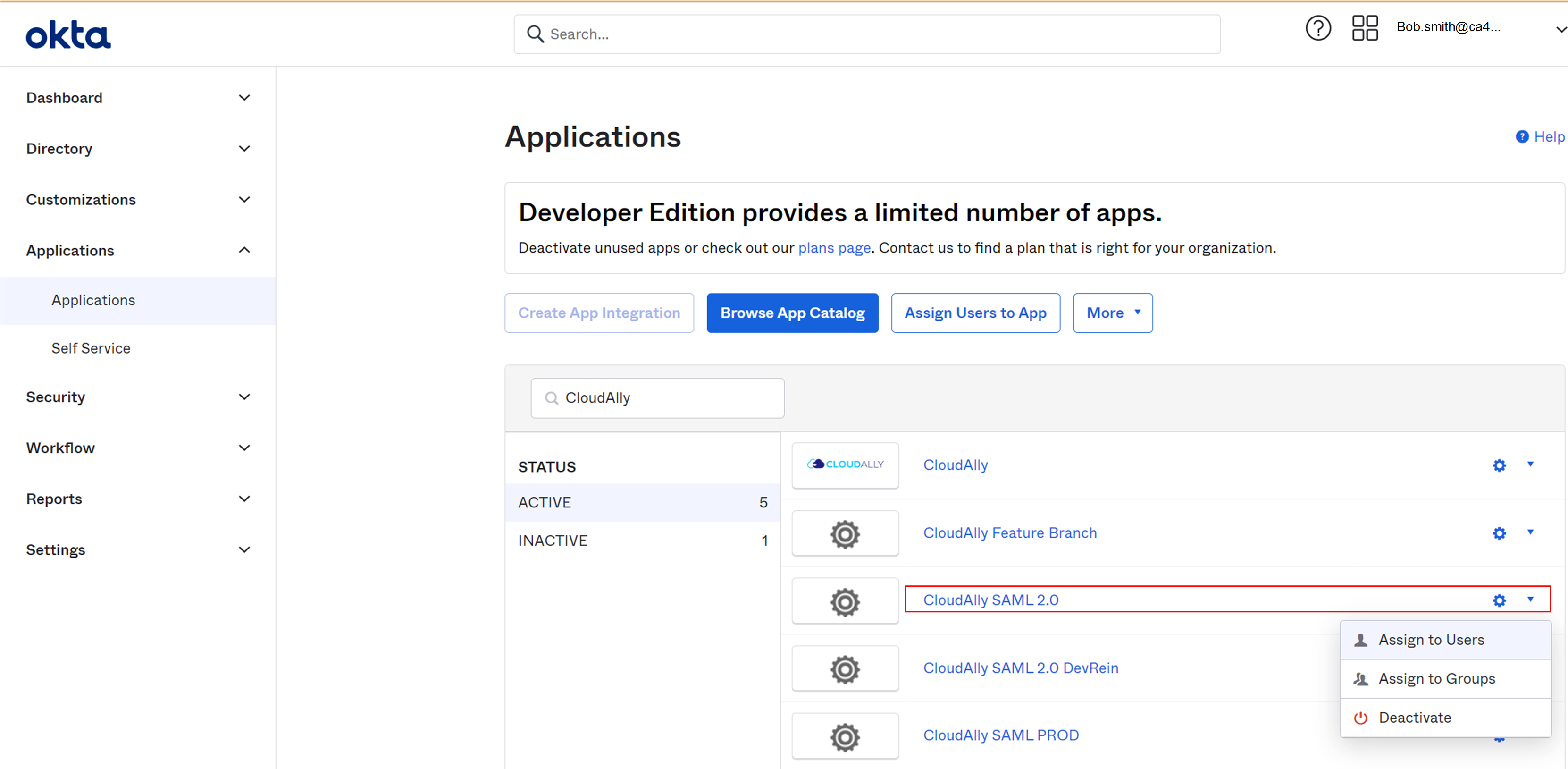Choose Deactivate in the open context menu
1568x769 pixels.
click(1415, 717)
